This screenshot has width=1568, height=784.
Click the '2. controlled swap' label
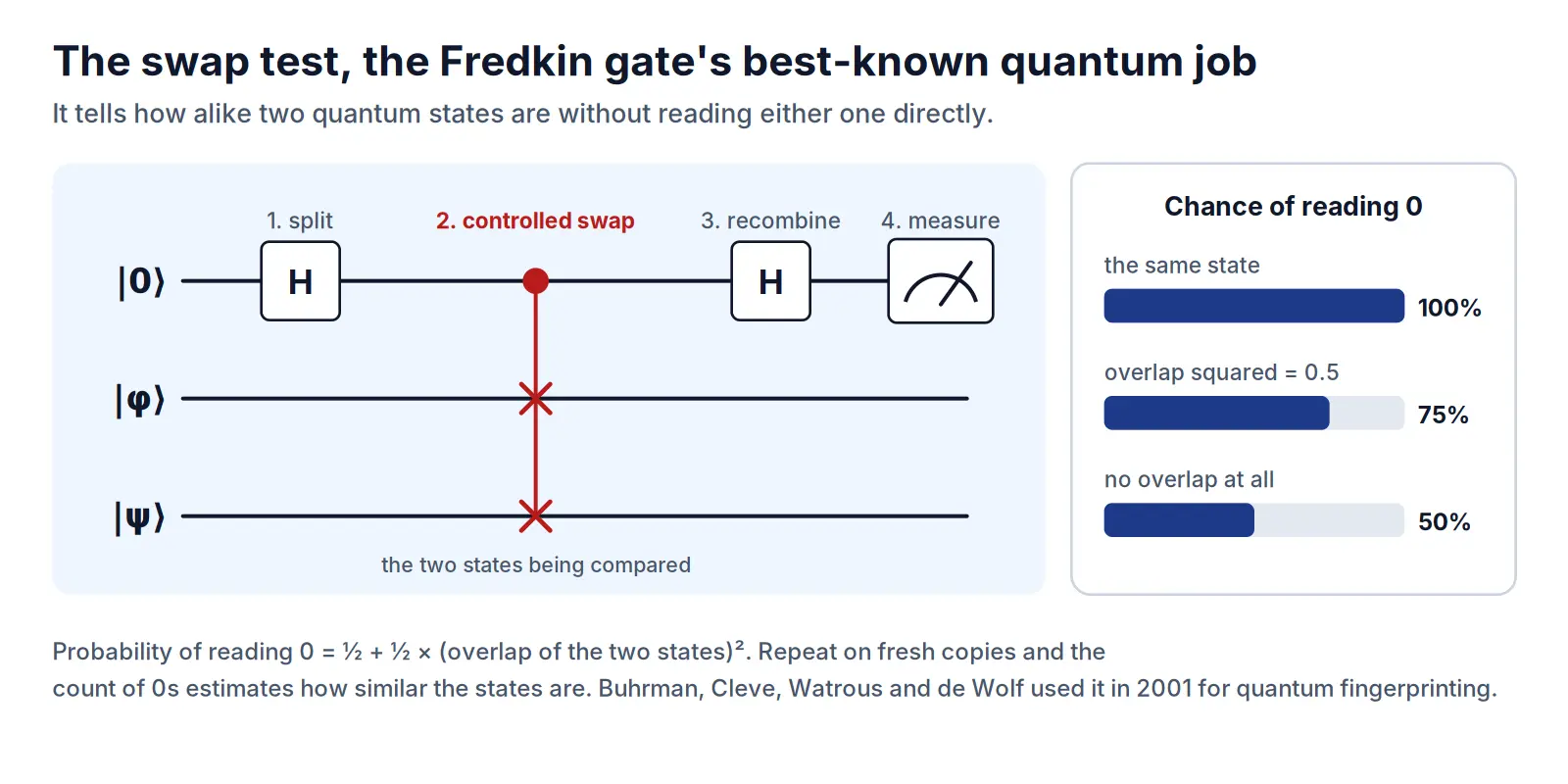tap(535, 220)
